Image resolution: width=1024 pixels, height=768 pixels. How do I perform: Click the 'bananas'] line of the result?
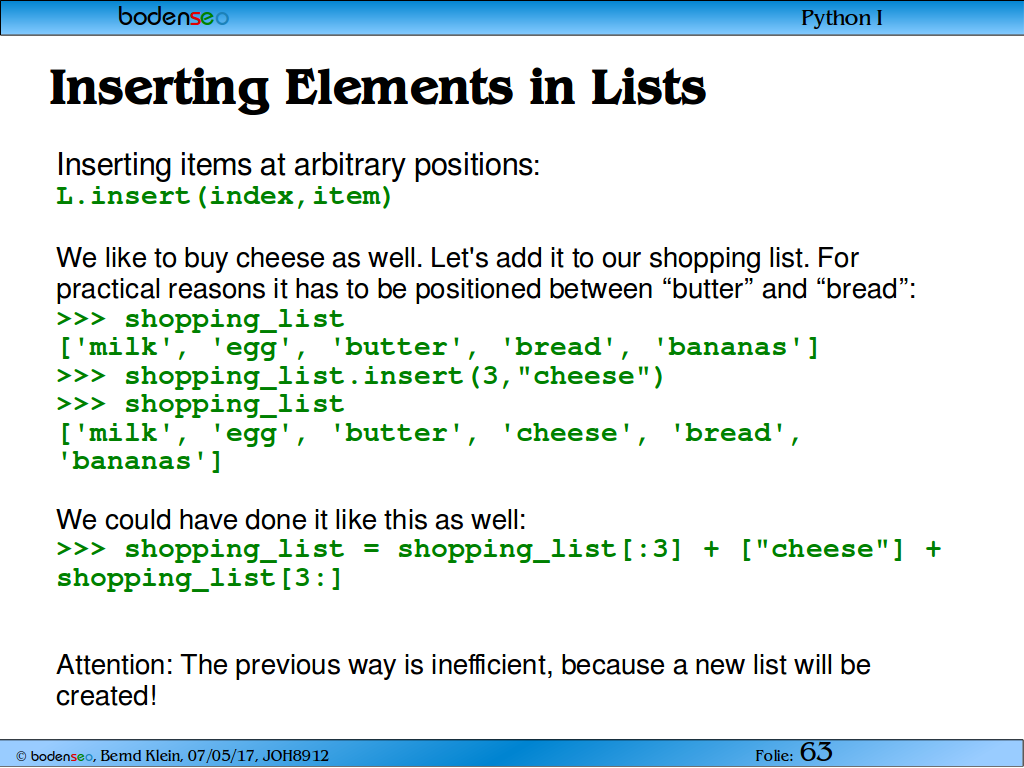coord(140,462)
